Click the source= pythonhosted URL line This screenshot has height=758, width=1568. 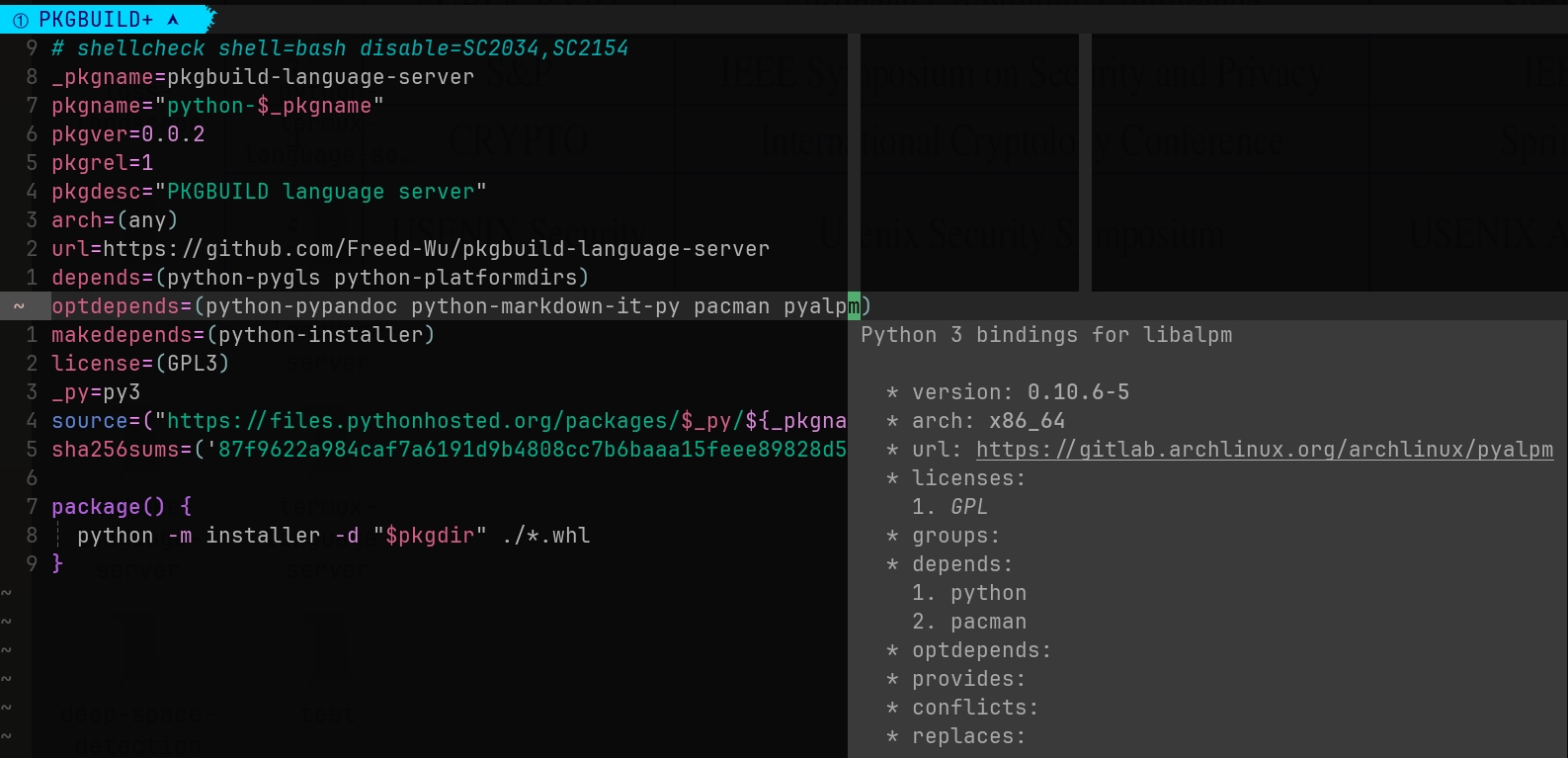click(x=450, y=421)
